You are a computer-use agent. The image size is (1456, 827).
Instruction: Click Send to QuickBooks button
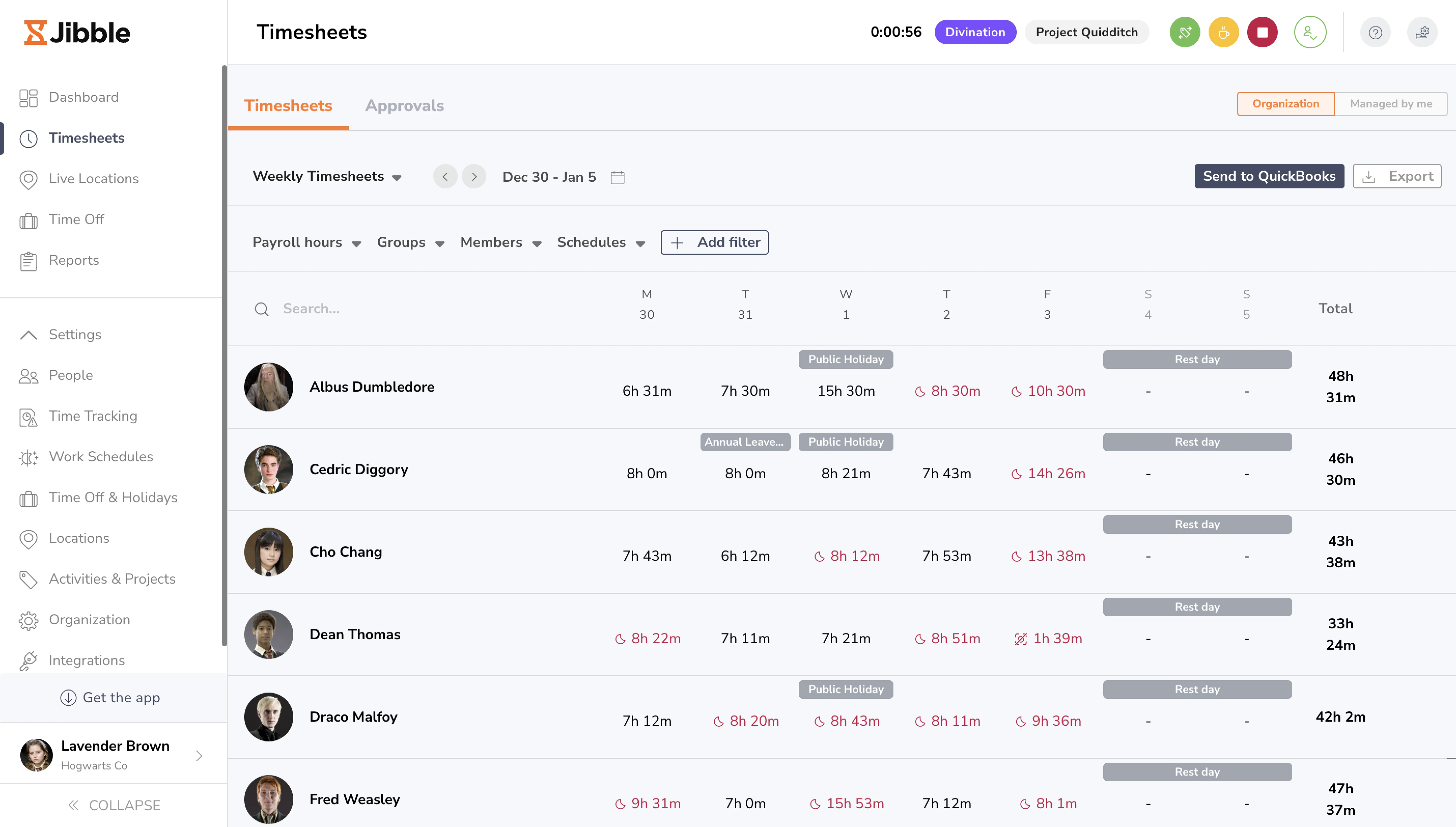click(x=1269, y=176)
